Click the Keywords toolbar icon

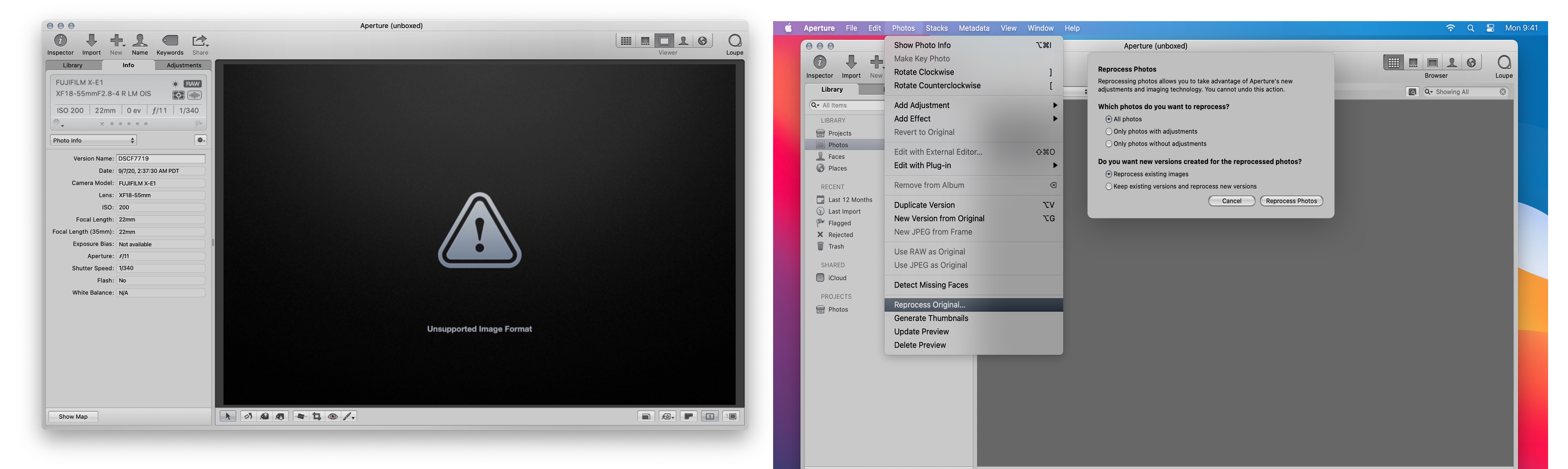[x=170, y=41]
